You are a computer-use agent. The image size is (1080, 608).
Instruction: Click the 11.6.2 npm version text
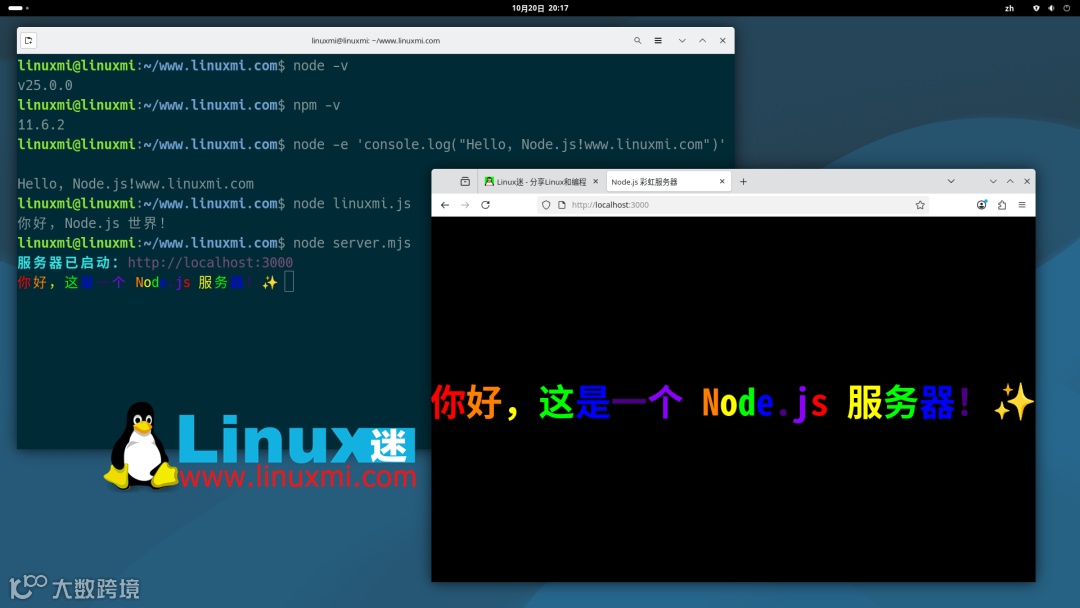tap(41, 125)
